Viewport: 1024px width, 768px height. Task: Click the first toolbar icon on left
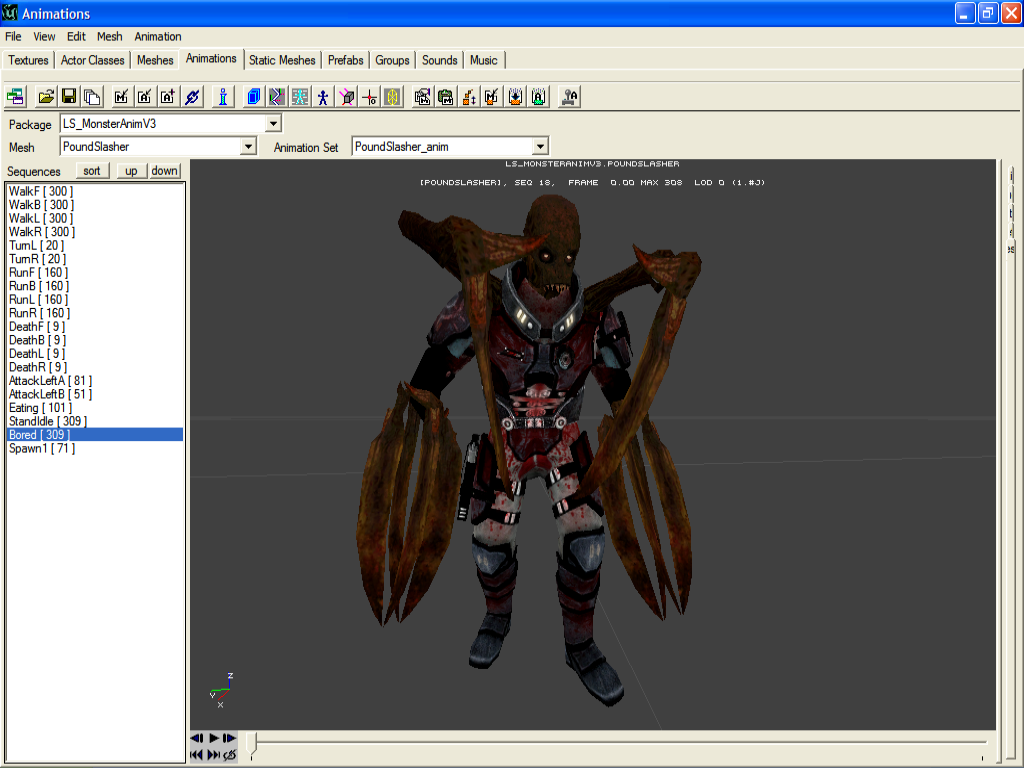point(16,97)
